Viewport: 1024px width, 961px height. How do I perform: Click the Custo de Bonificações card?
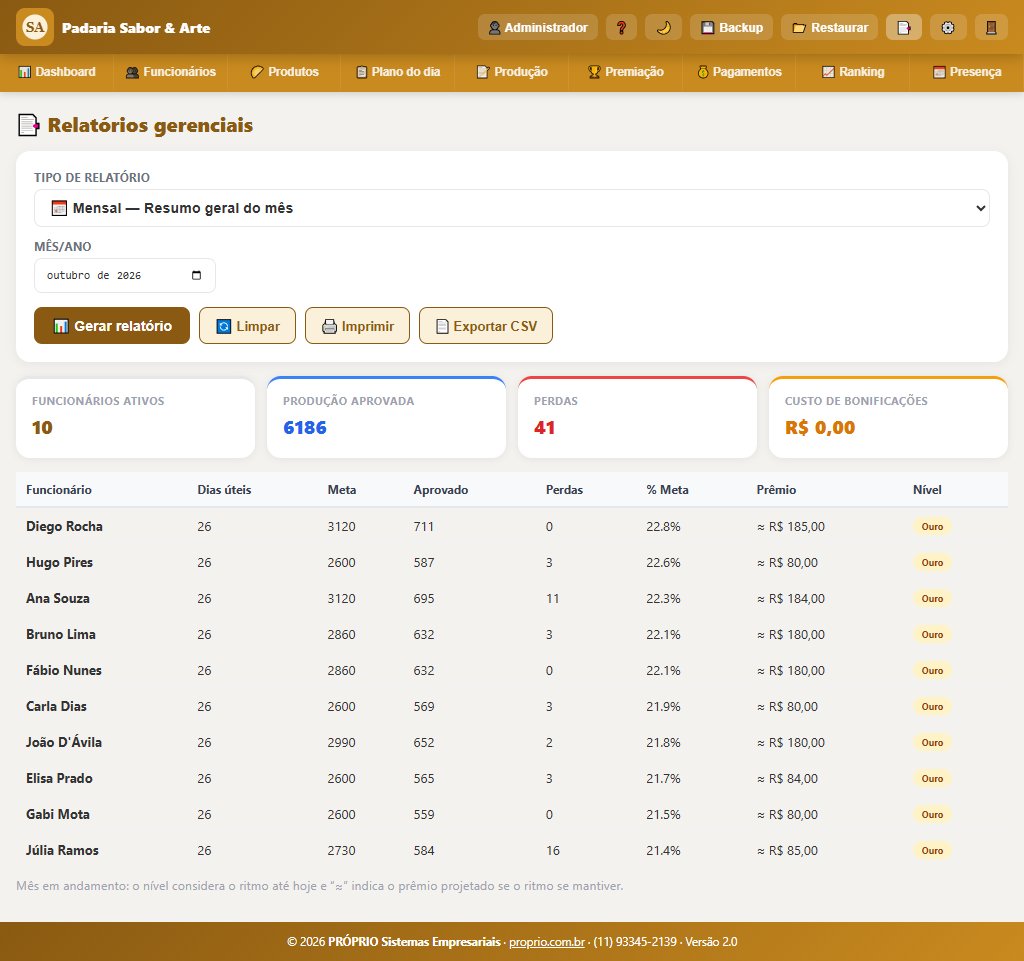pos(888,418)
